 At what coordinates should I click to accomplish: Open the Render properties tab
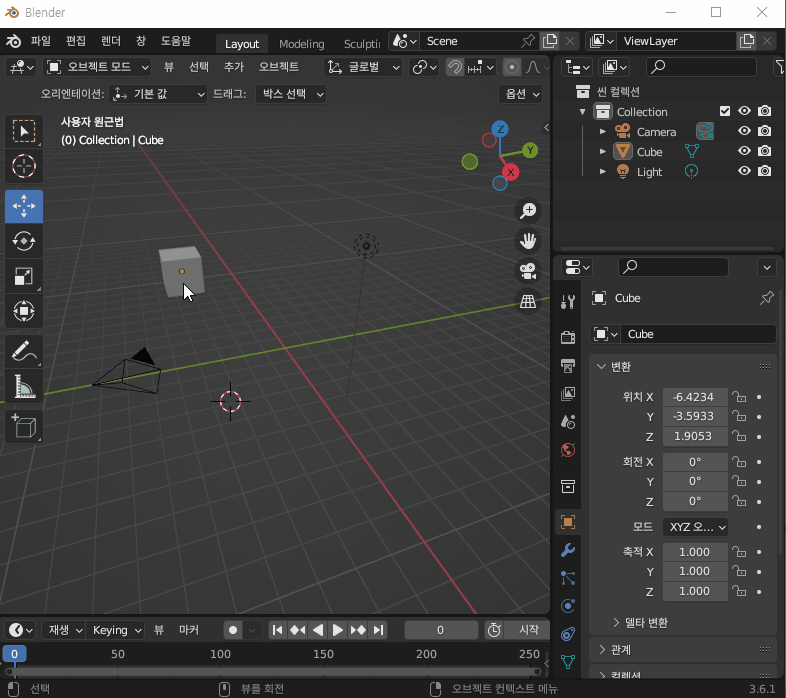568,337
